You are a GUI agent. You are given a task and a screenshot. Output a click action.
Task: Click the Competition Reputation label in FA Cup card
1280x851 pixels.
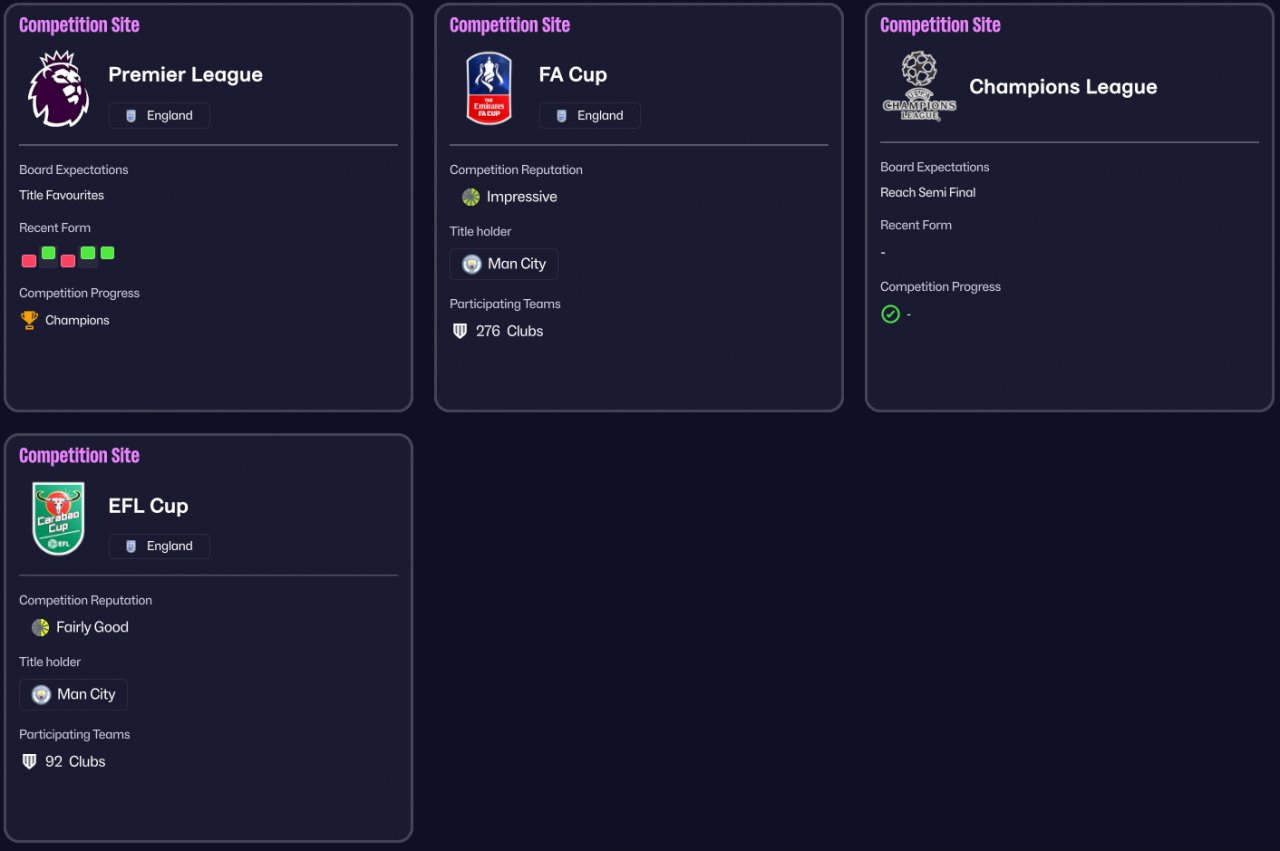(x=516, y=170)
